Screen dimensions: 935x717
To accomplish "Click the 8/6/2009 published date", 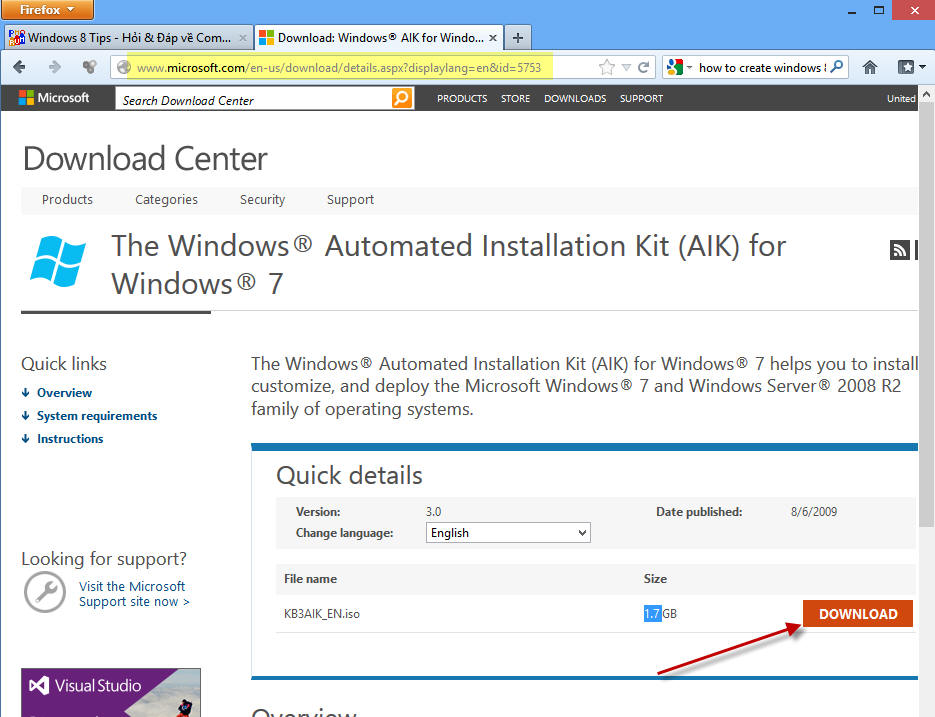I will click(x=814, y=512).
